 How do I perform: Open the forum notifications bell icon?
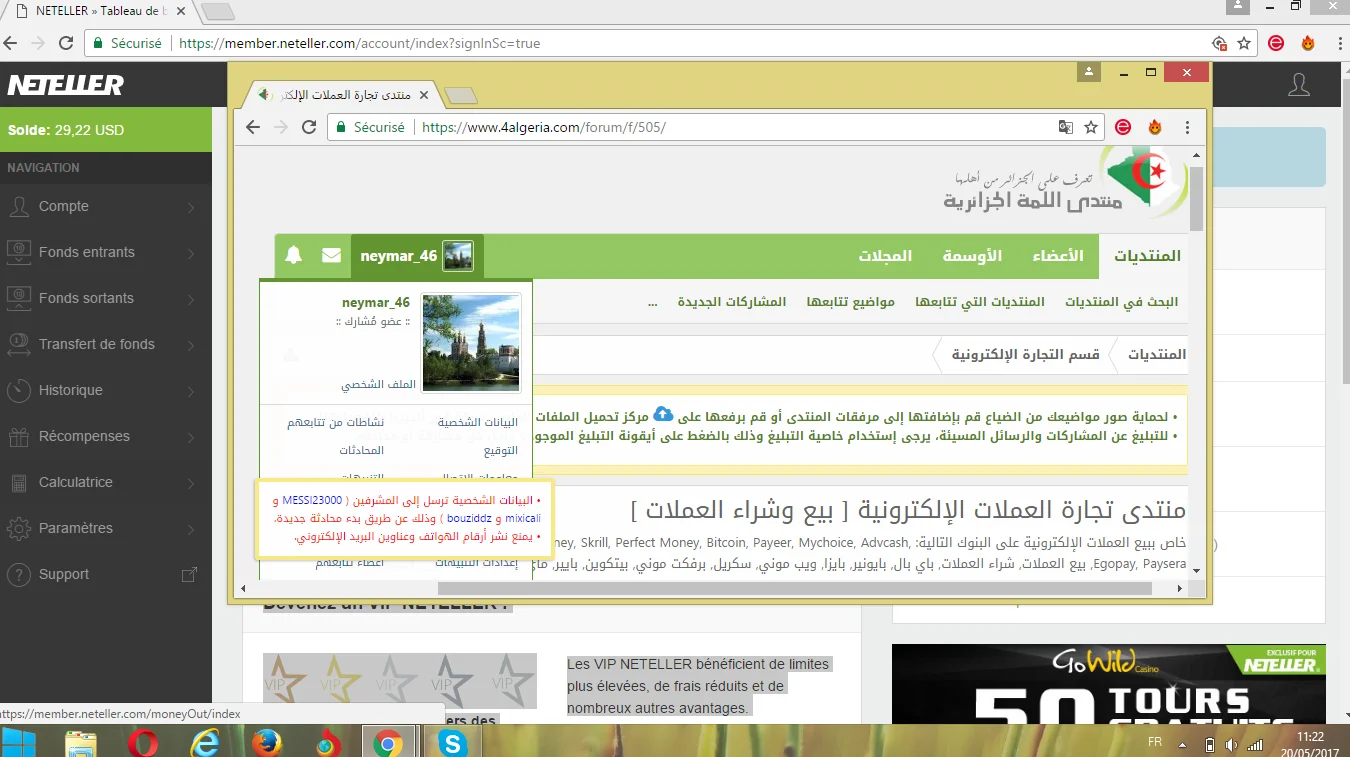tap(293, 256)
